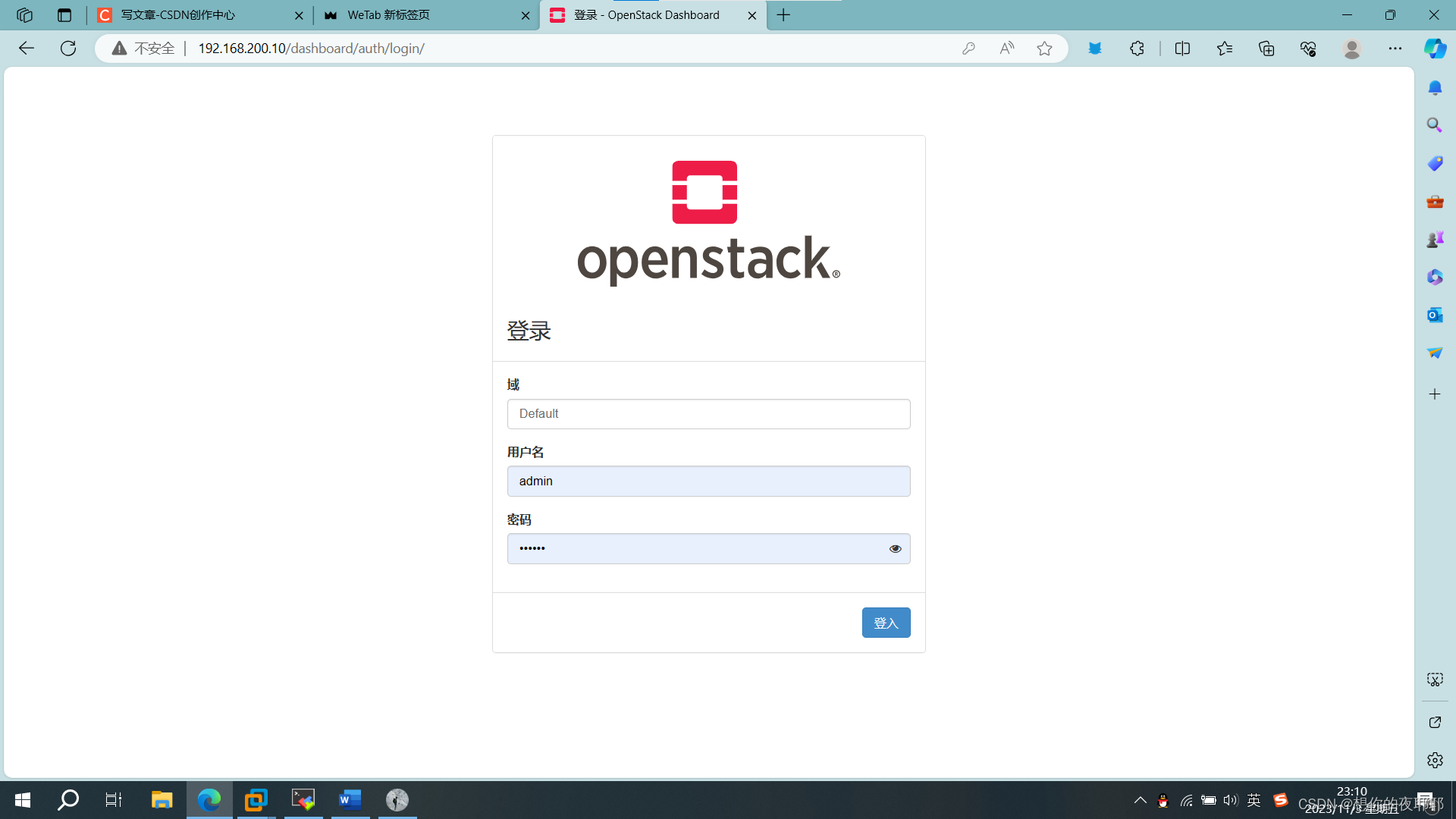Focus the 用户名 admin field
The height and width of the screenshot is (819, 1456).
tap(708, 482)
